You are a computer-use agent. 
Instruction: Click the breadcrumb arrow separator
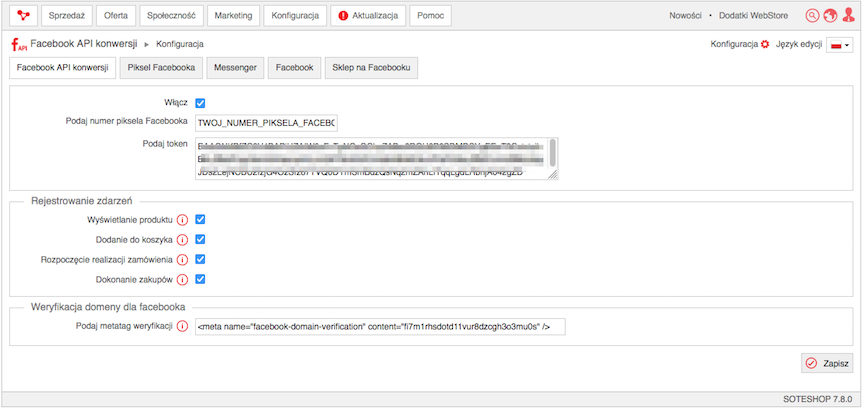coord(147,44)
